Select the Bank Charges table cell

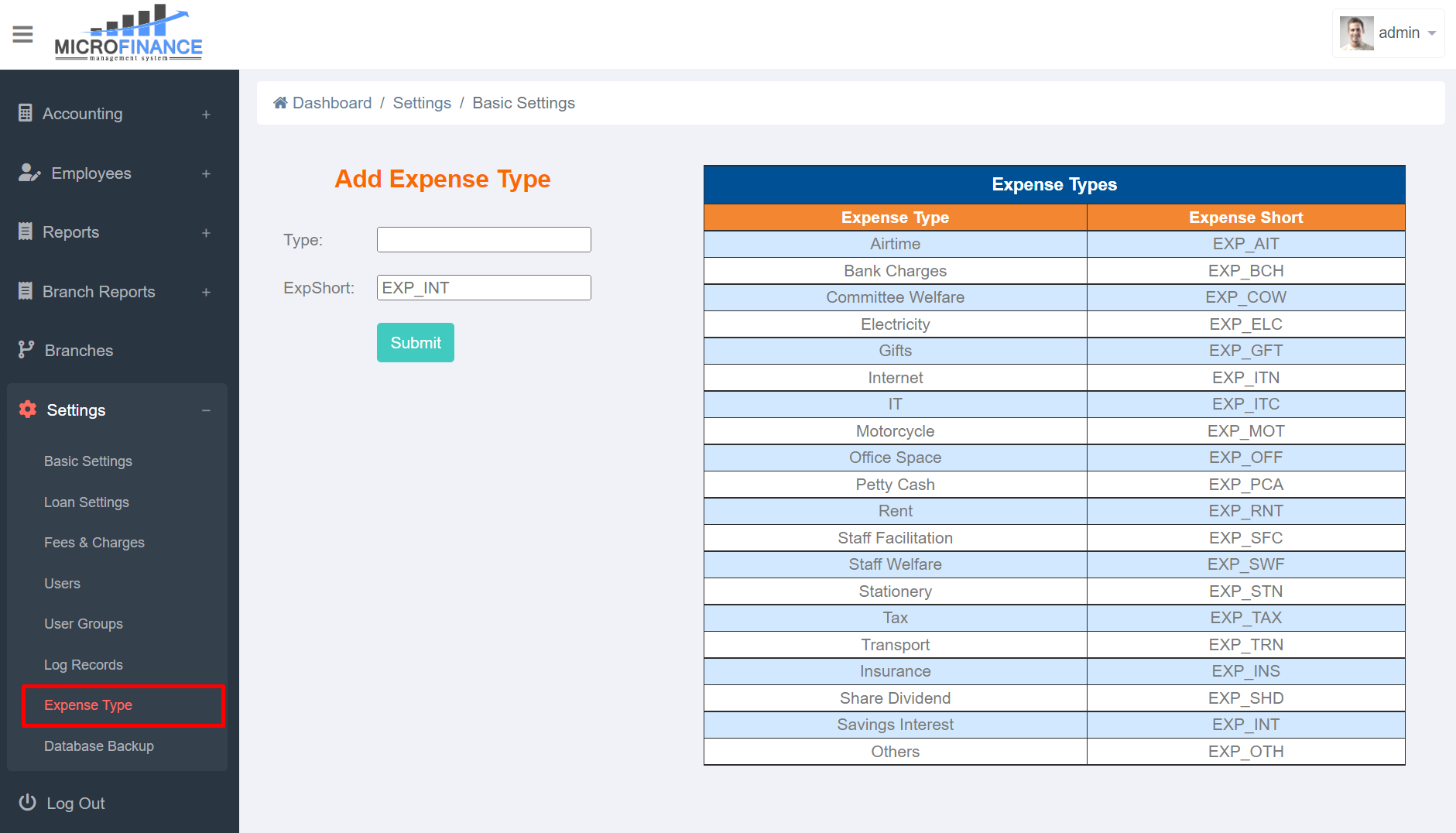click(895, 271)
